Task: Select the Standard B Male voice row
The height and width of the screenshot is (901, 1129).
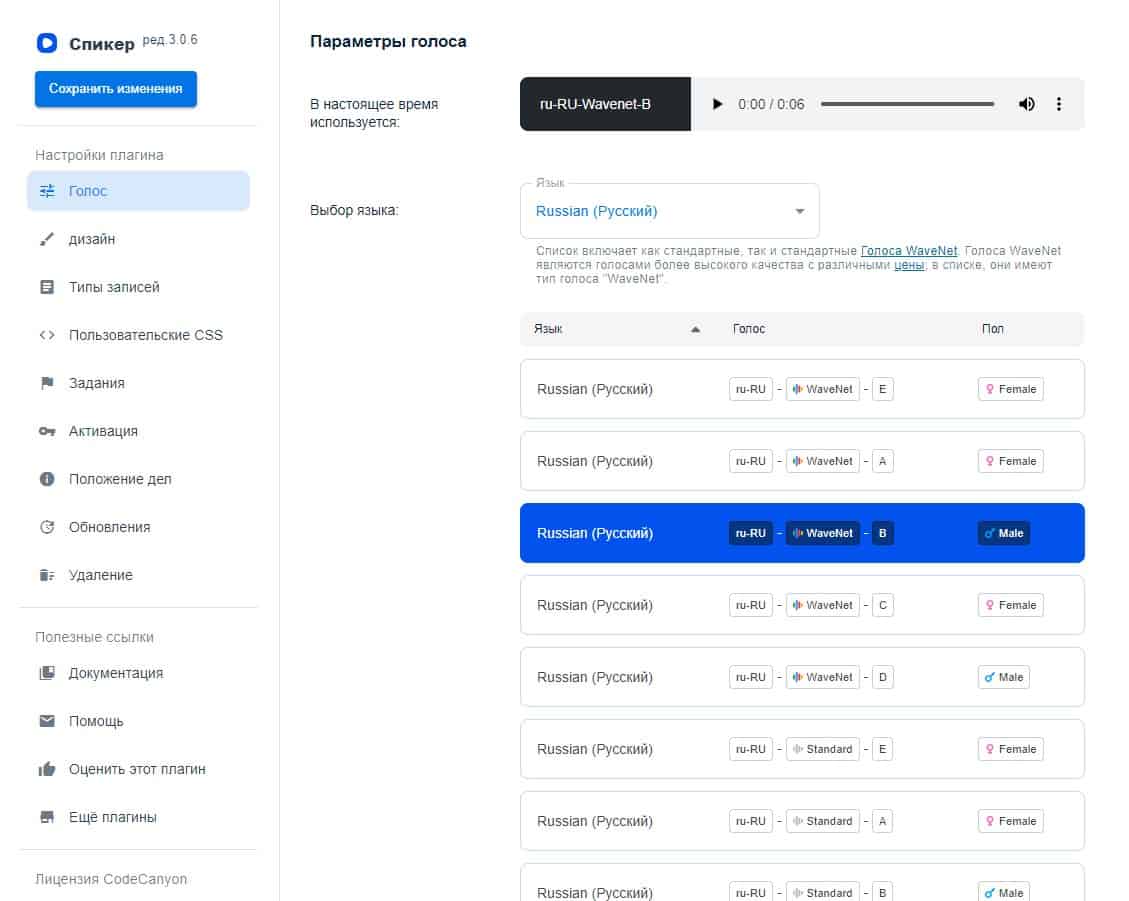Action: (802, 883)
